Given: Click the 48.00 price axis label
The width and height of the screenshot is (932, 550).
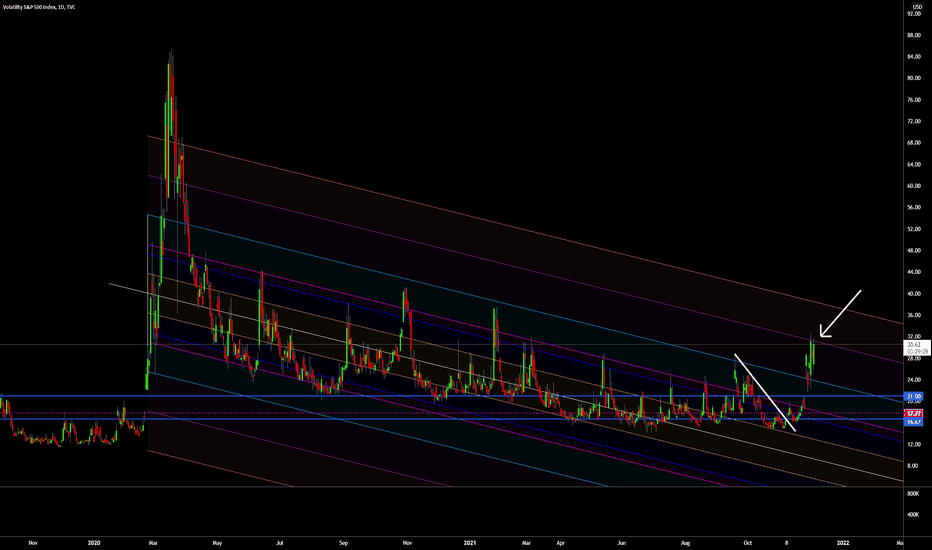Looking at the screenshot, I should pos(914,250).
